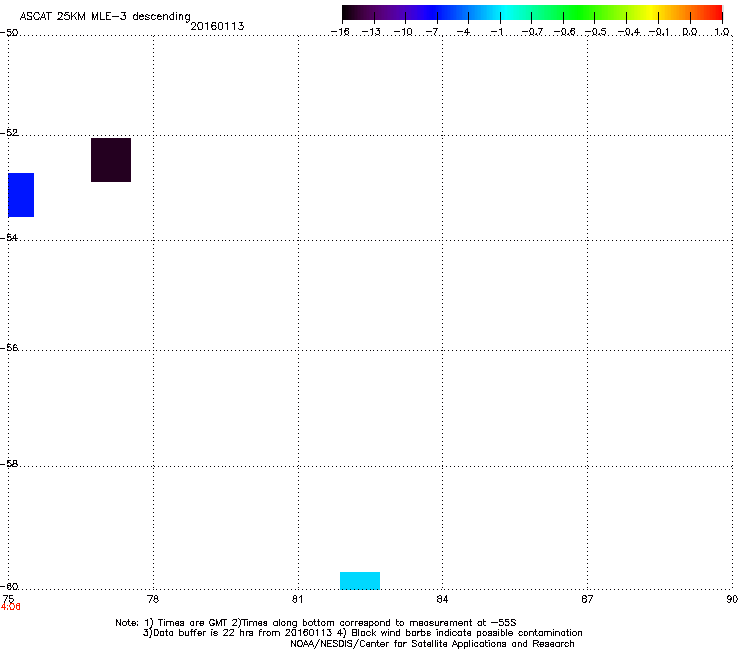Click the rainbow color scale bar
The width and height of the screenshot is (740, 650).
tap(532, 13)
